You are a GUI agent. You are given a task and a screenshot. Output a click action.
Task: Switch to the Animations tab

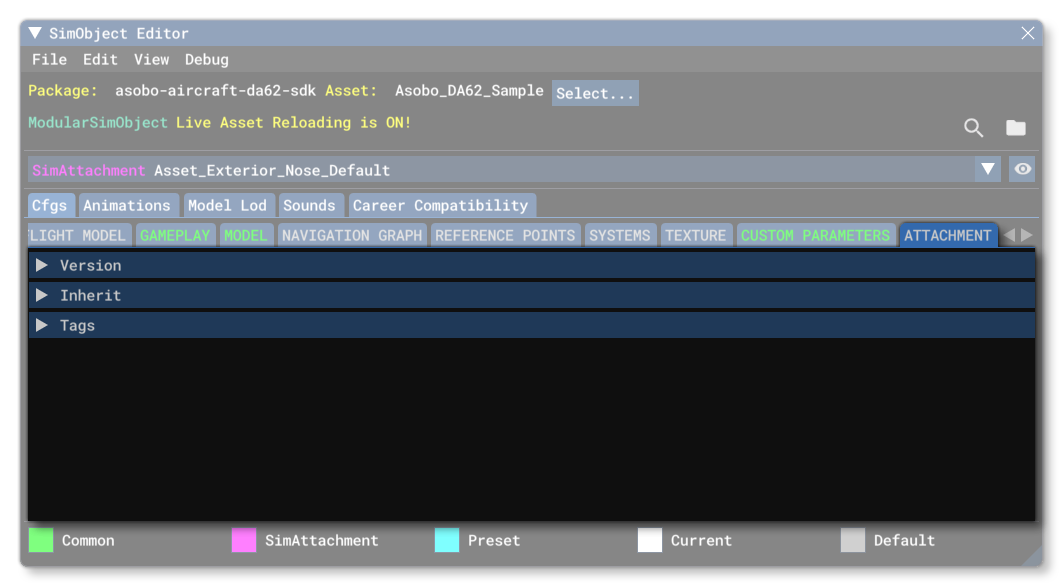pos(129,205)
